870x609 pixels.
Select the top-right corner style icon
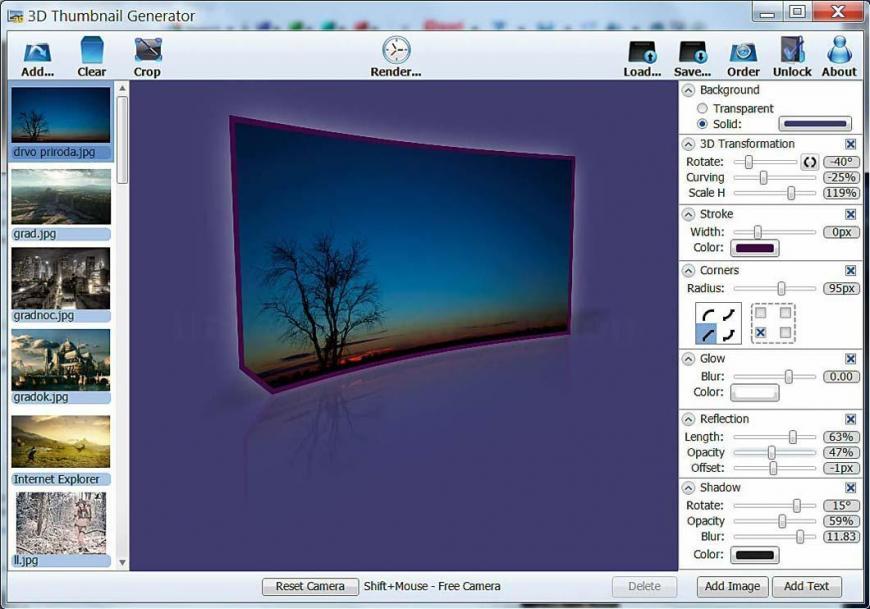pos(729,314)
